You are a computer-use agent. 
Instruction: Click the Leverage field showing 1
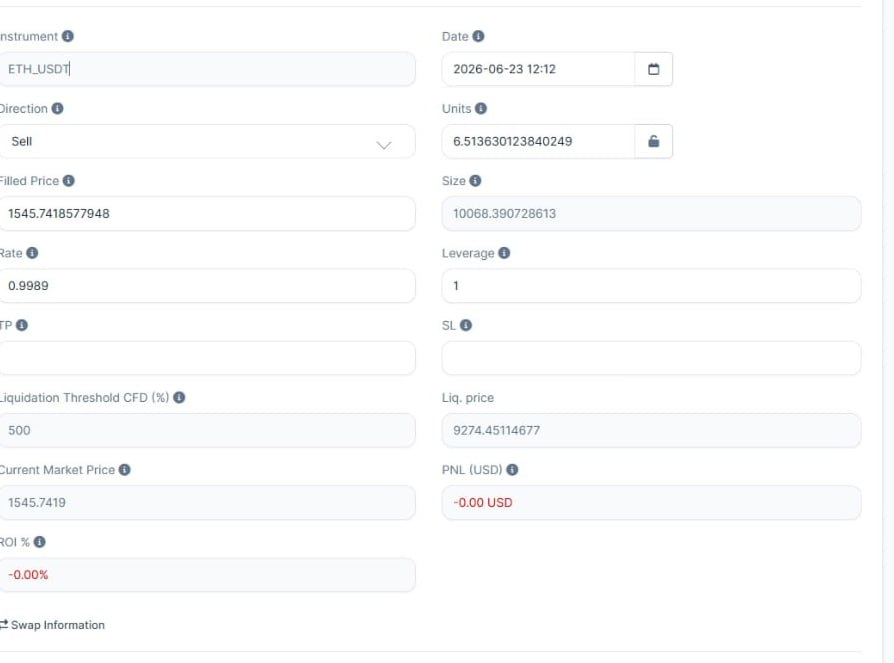point(651,286)
